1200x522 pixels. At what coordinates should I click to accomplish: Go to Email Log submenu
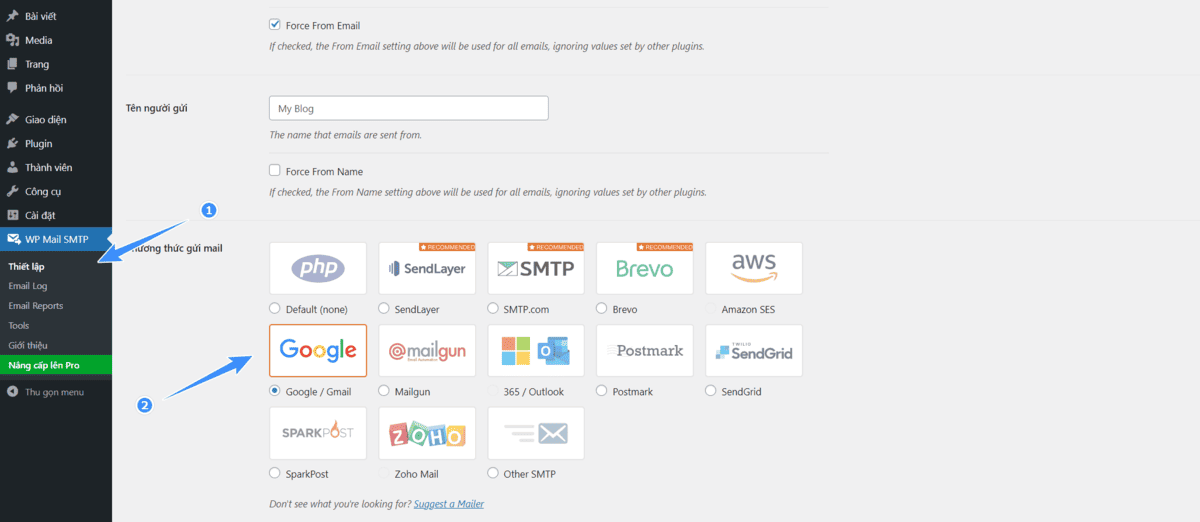point(28,286)
